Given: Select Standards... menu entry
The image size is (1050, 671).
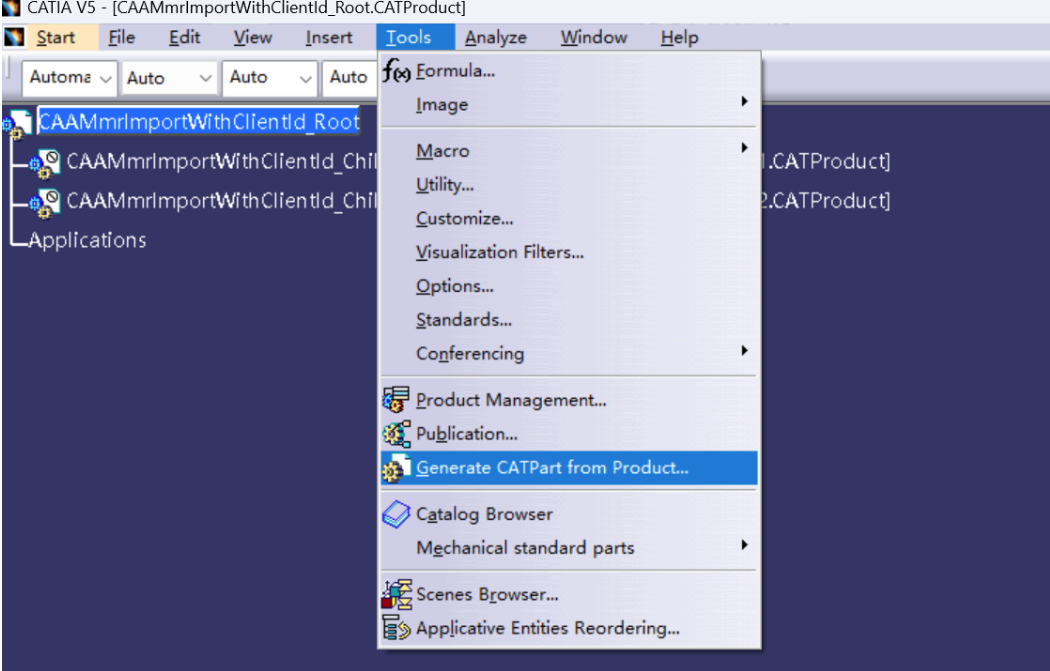Looking at the screenshot, I should click(569, 319).
